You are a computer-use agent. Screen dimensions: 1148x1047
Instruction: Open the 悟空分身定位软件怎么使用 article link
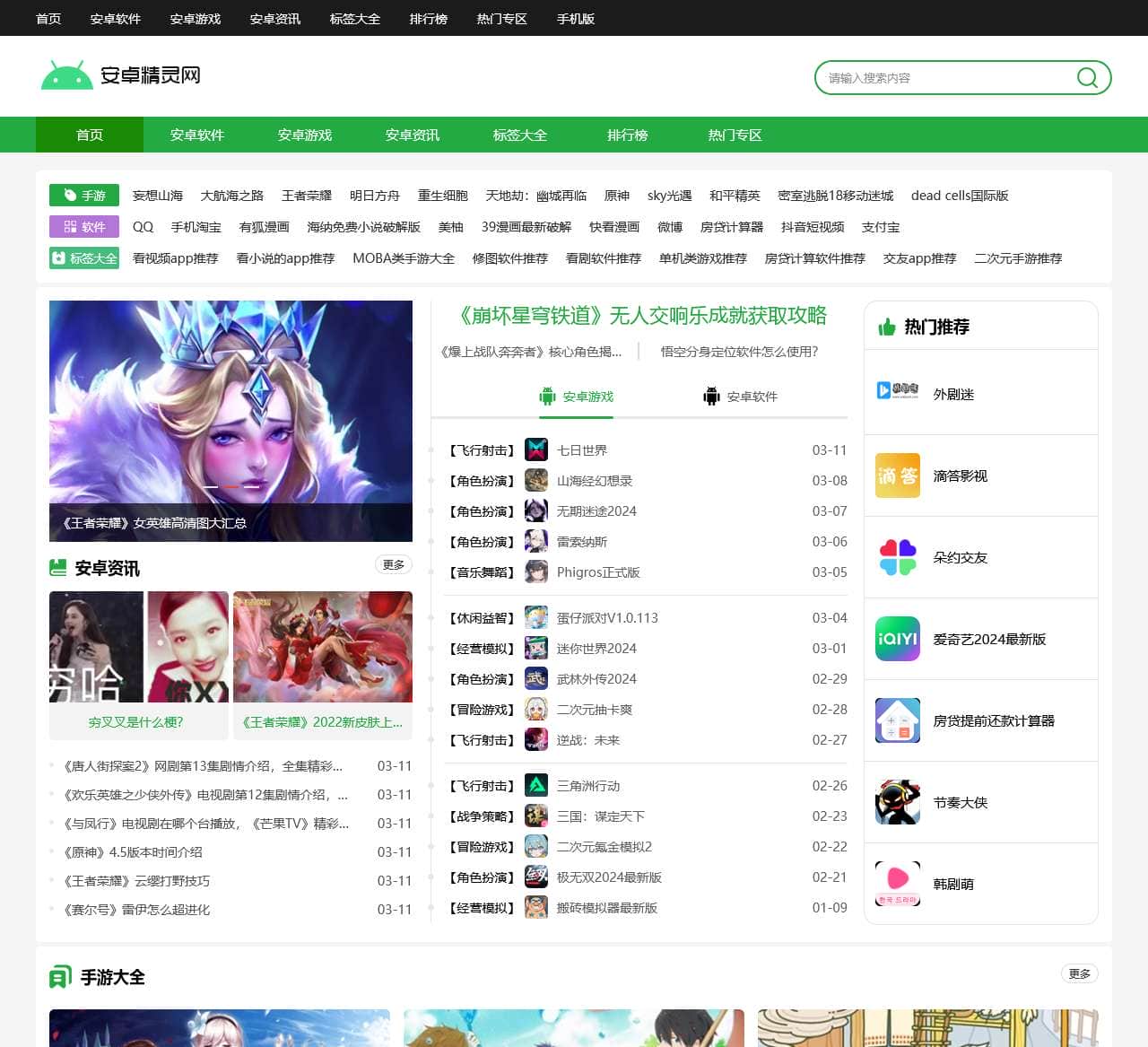[739, 352]
